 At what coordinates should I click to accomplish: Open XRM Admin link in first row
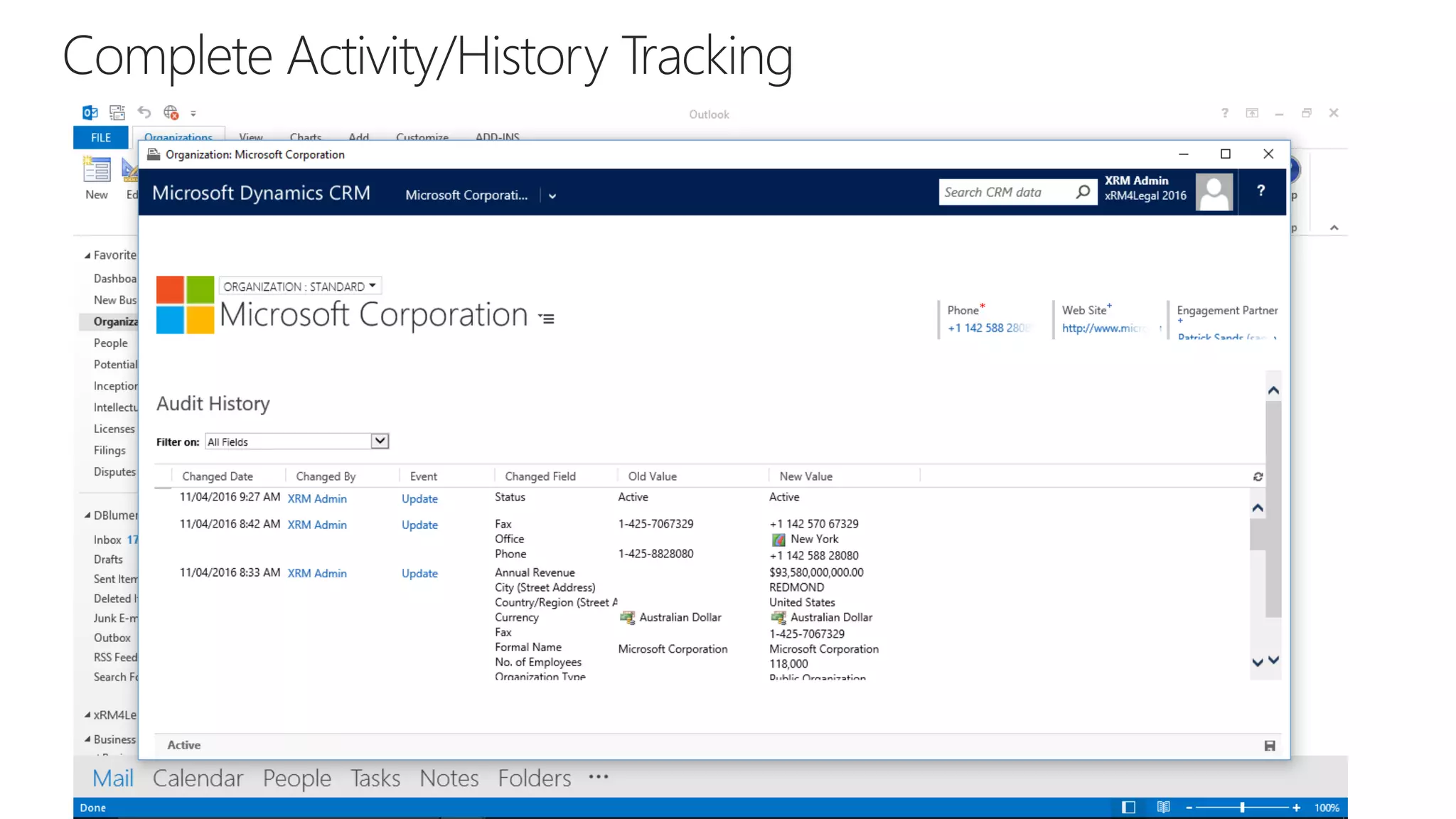[x=317, y=499]
